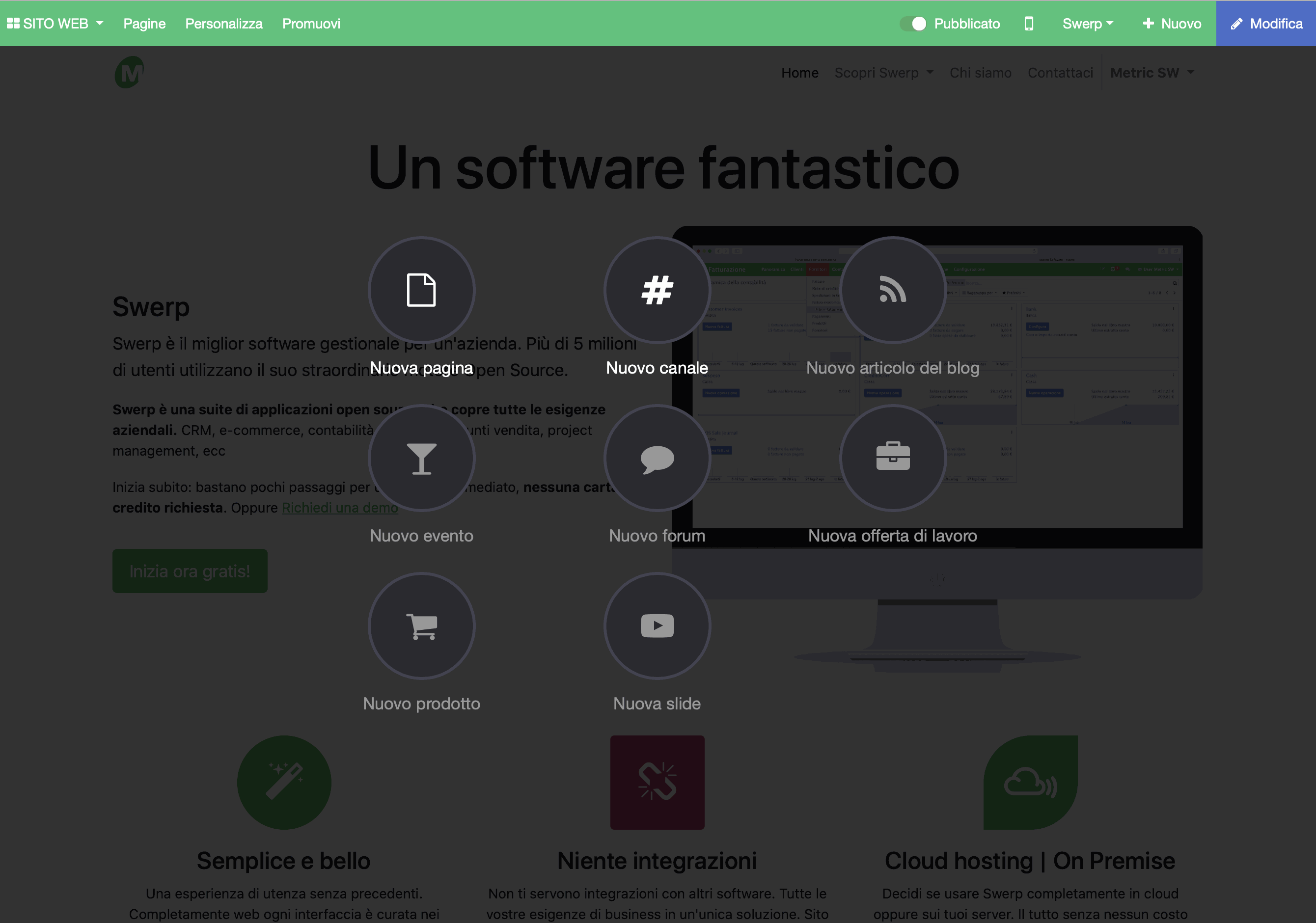
Task: Click the broken link icon above Niente integrazioni
Action: point(657,782)
